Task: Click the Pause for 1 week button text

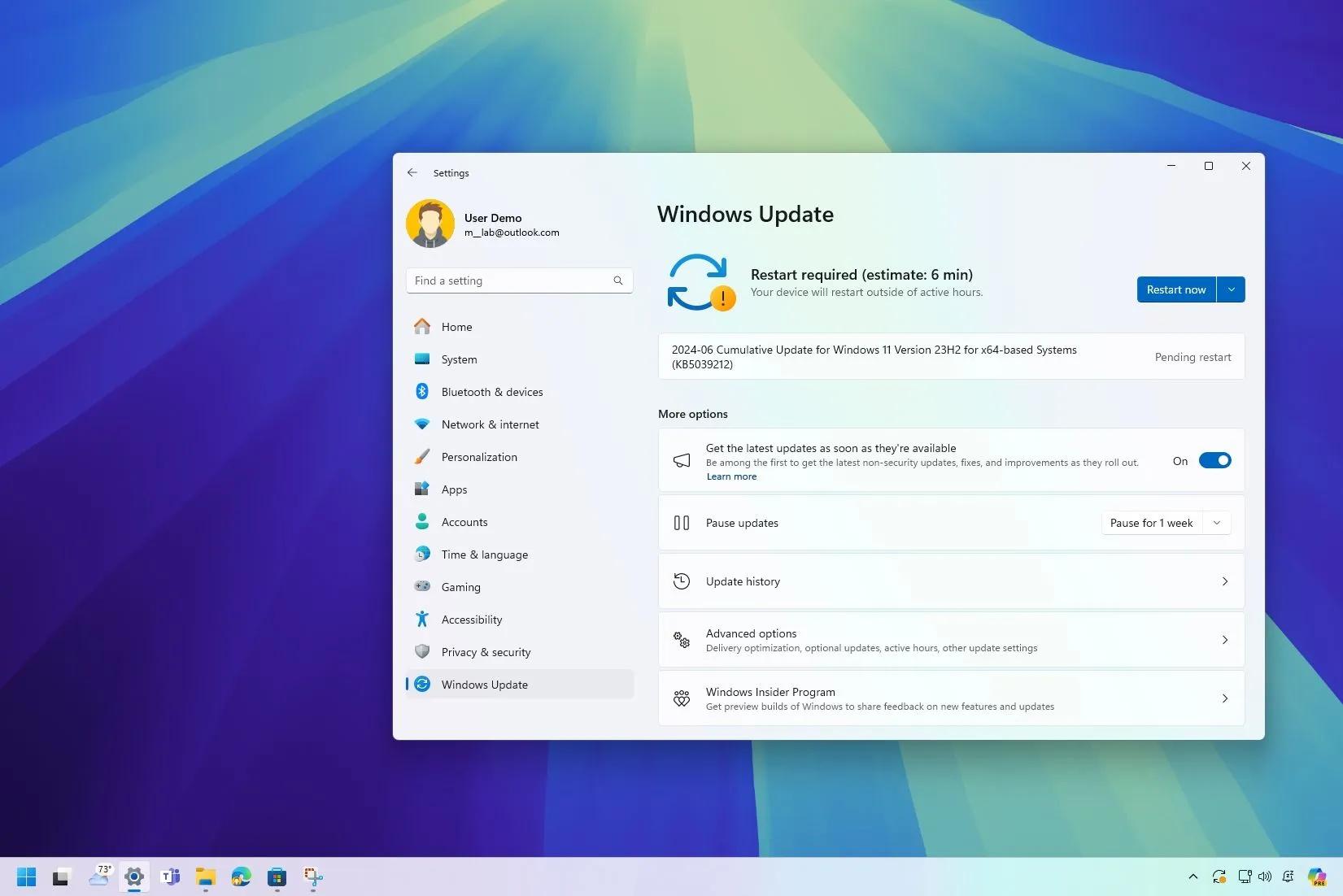Action: (x=1151, y=523)
